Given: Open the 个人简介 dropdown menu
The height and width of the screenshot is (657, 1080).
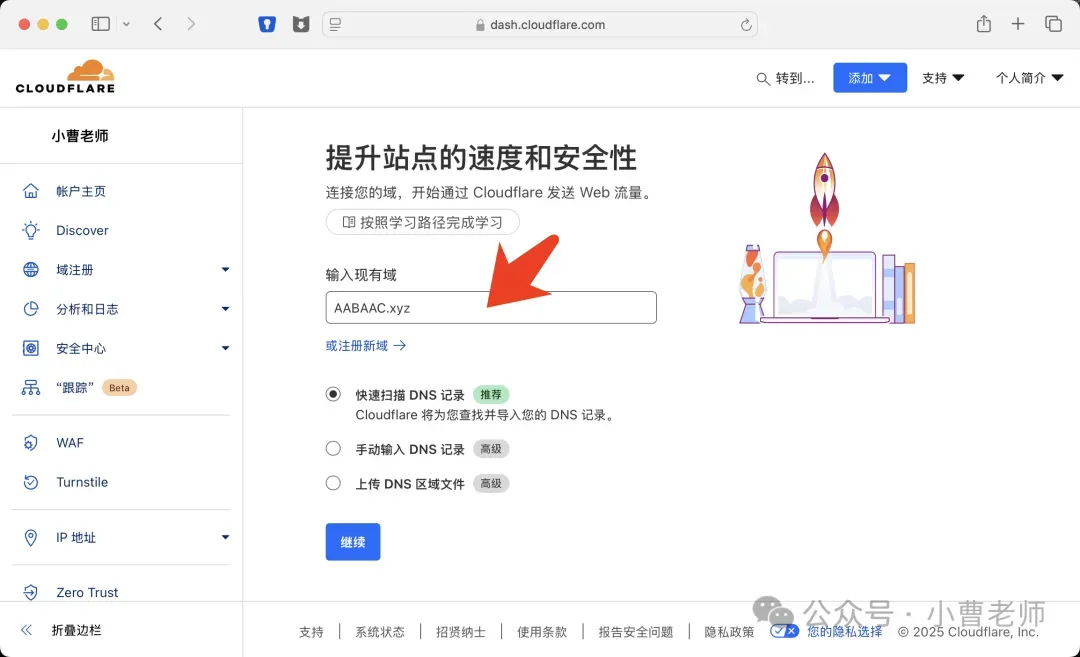Looking at the screenshot, I should (x=1028, y=78).
